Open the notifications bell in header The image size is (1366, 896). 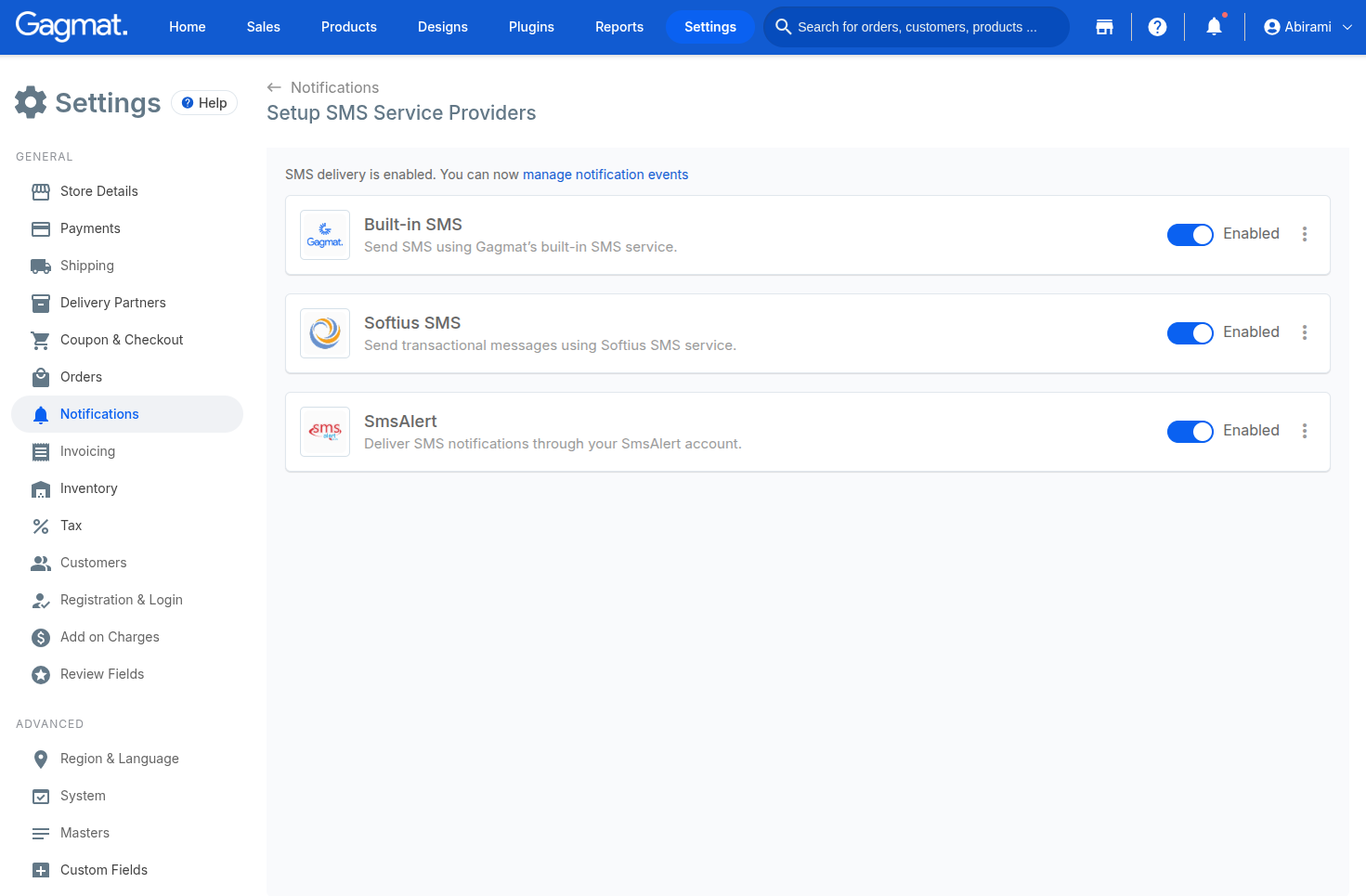pyautogui.click(x=1214, y=27)
